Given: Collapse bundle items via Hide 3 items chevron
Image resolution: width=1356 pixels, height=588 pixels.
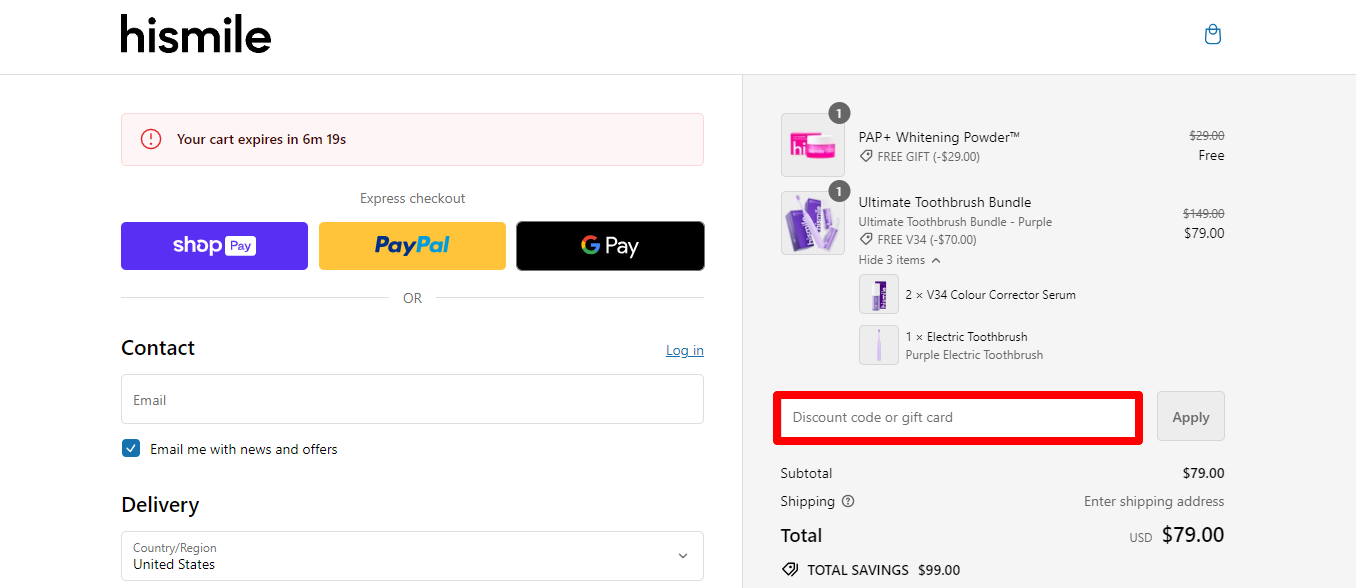Looking at the screenshot, I should coord(936,259).
